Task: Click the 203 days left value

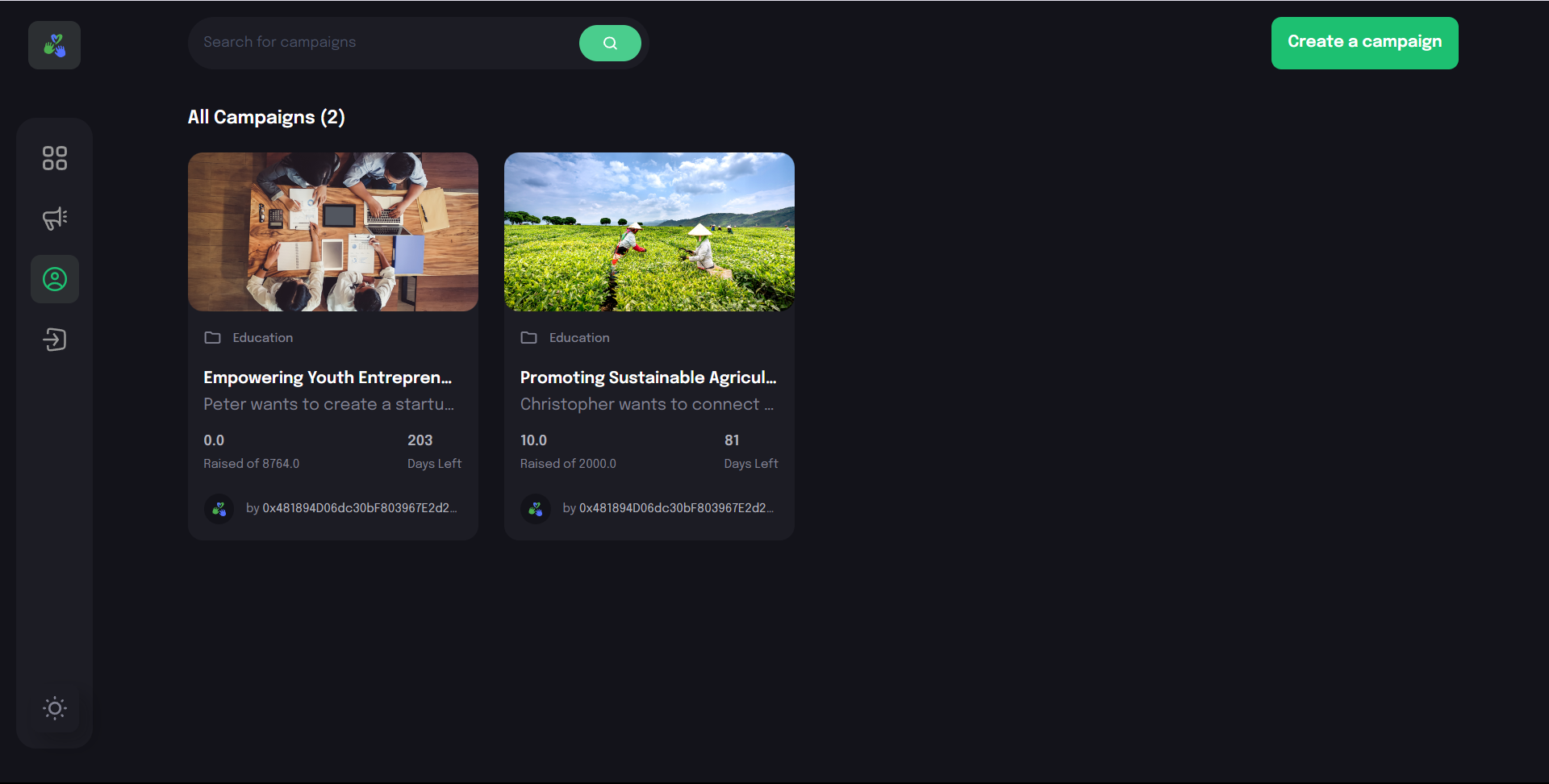Action: pyautogui.click(x=420, y=440)
